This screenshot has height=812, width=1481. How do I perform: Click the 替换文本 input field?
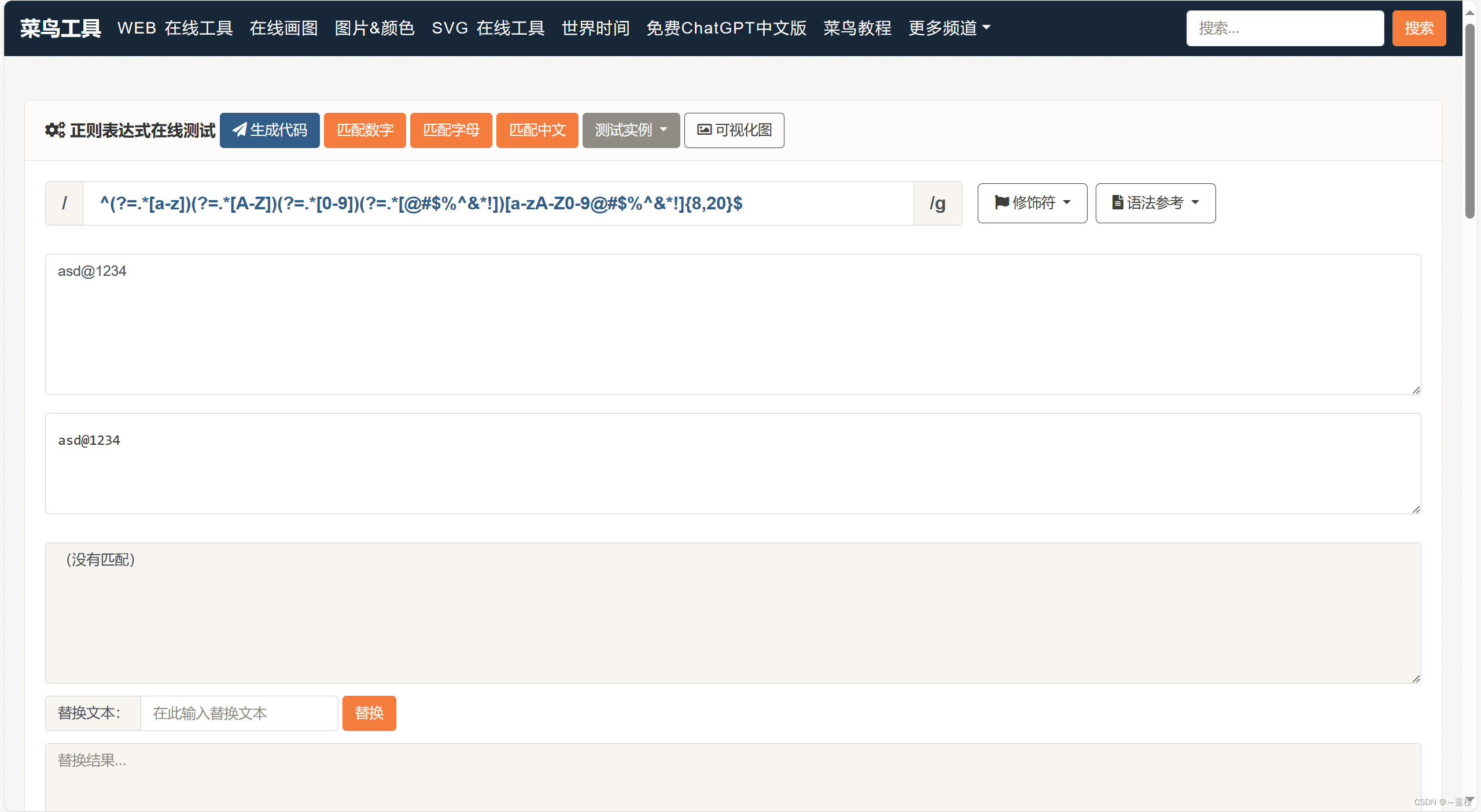coord(240,713)
